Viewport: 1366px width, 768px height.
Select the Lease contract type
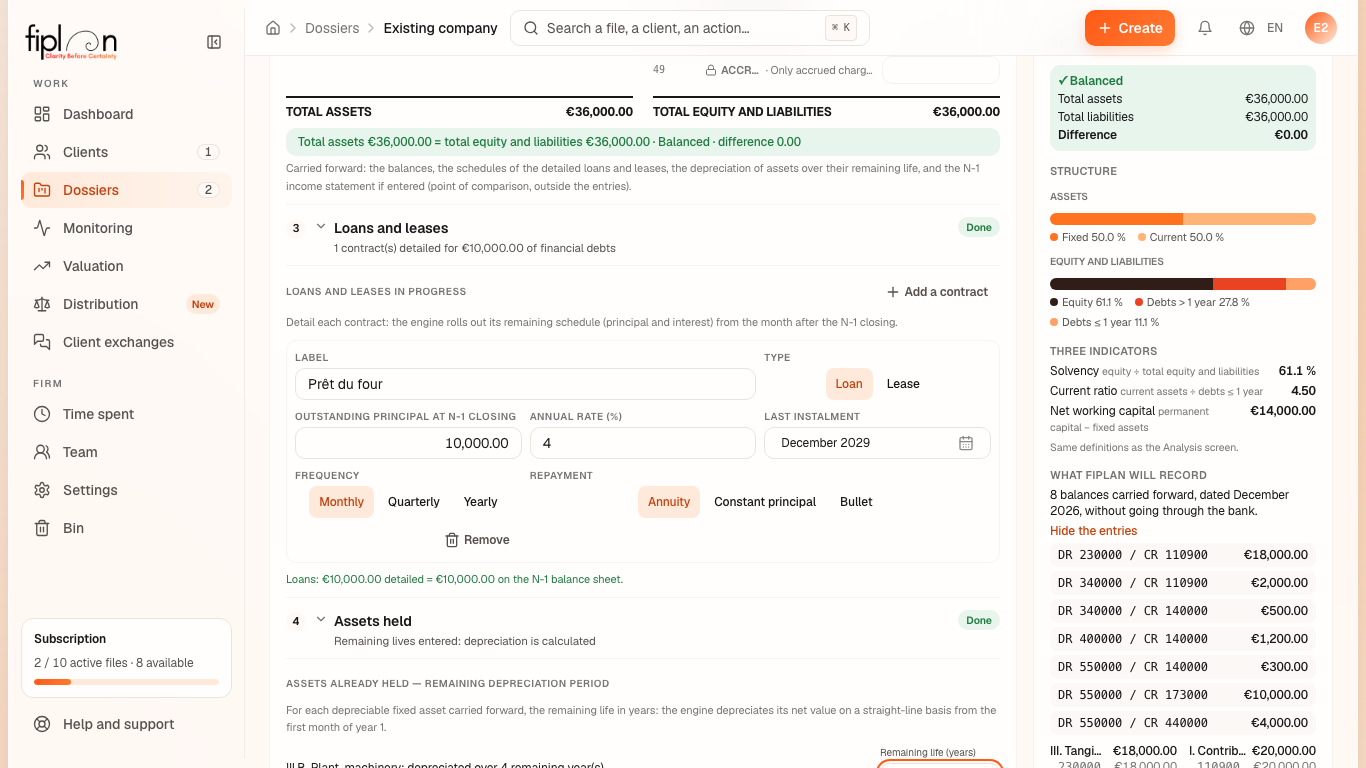click(x=903, y=384)
